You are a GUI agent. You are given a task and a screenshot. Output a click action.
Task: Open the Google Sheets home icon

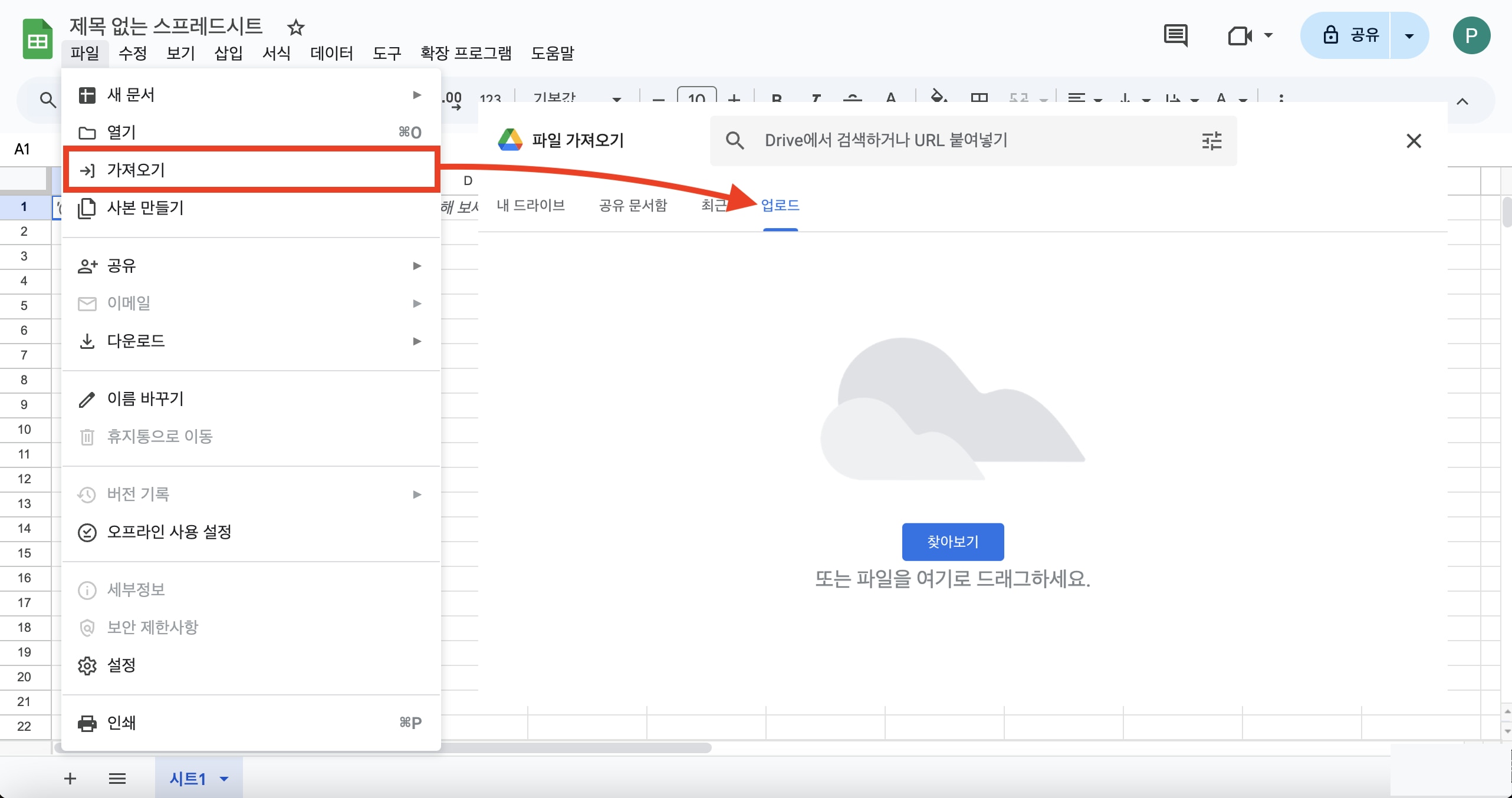38,39
